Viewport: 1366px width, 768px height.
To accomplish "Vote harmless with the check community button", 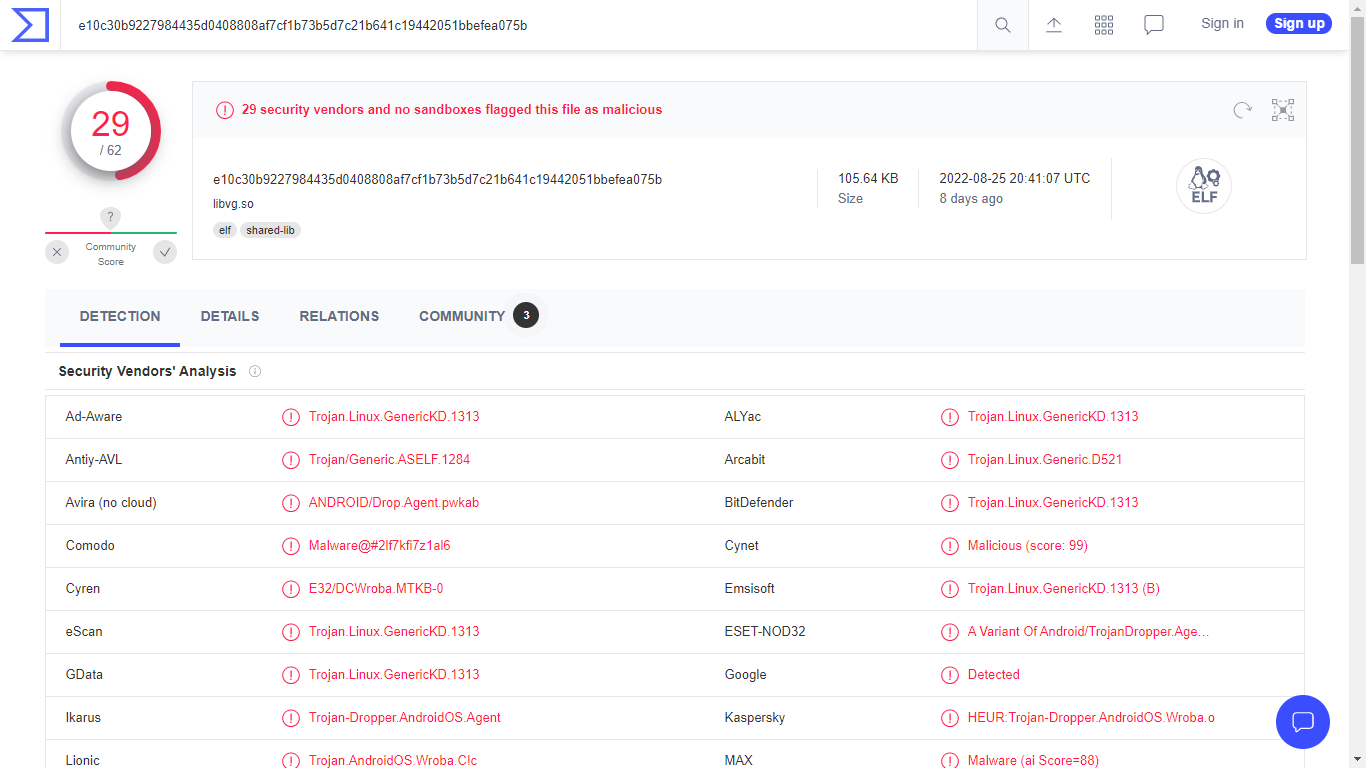I will [165, 252].
